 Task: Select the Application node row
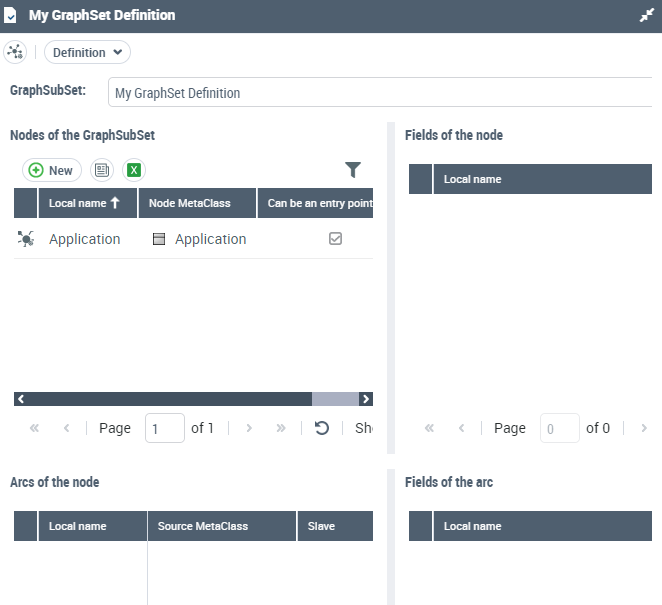tap(84, 239)
